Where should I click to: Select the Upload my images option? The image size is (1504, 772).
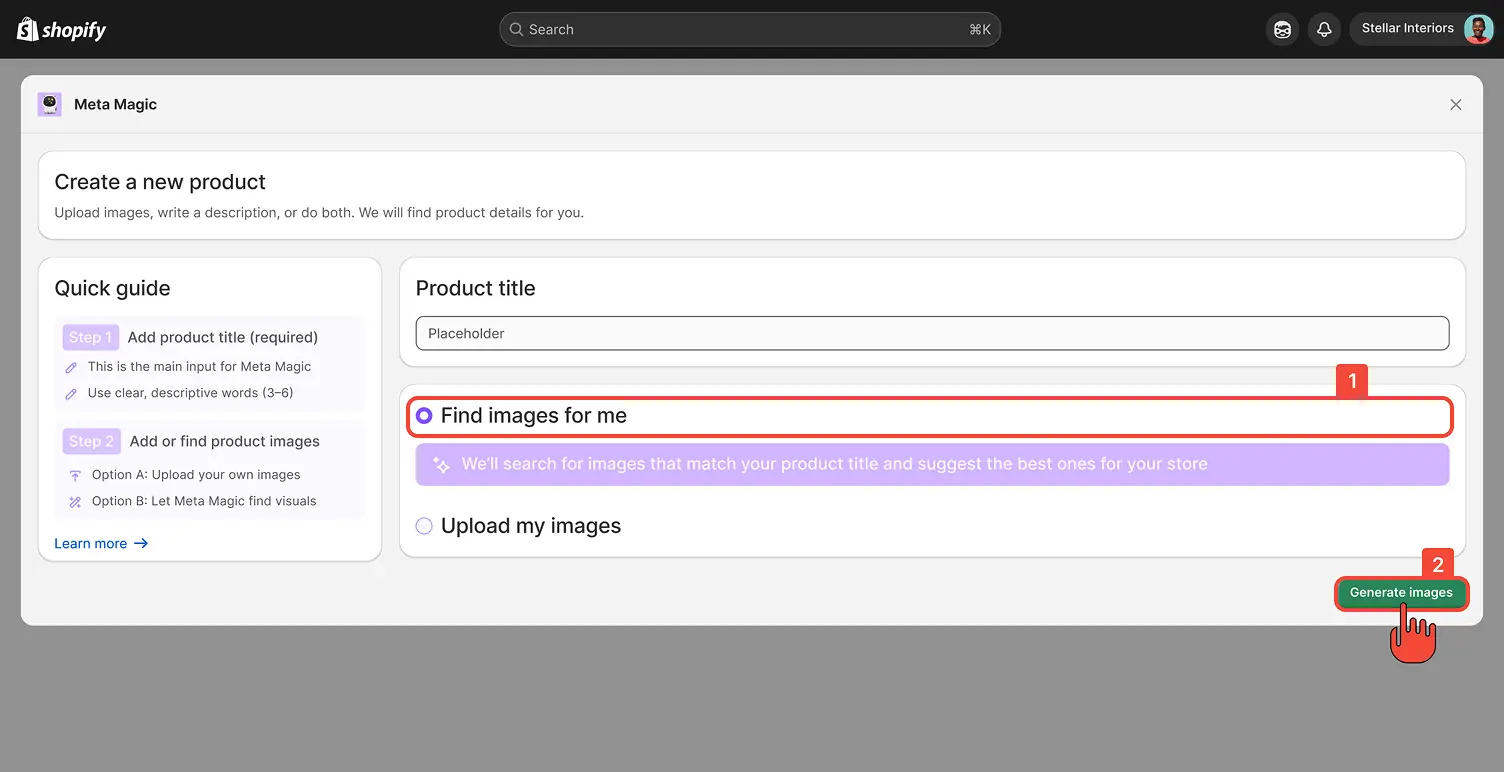tap(424, 525)
